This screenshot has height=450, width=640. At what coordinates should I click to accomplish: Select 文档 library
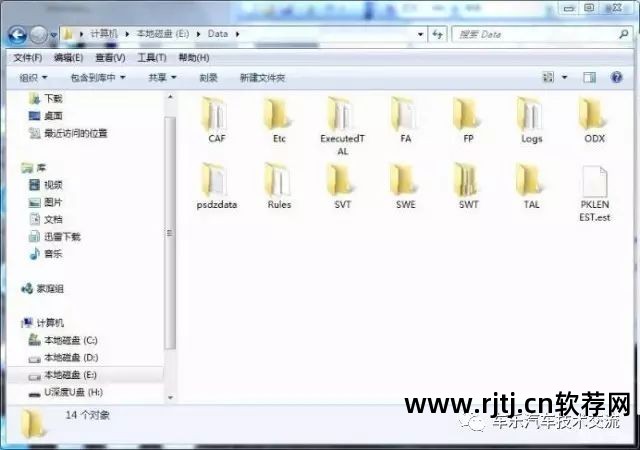(x=46, y=219)
